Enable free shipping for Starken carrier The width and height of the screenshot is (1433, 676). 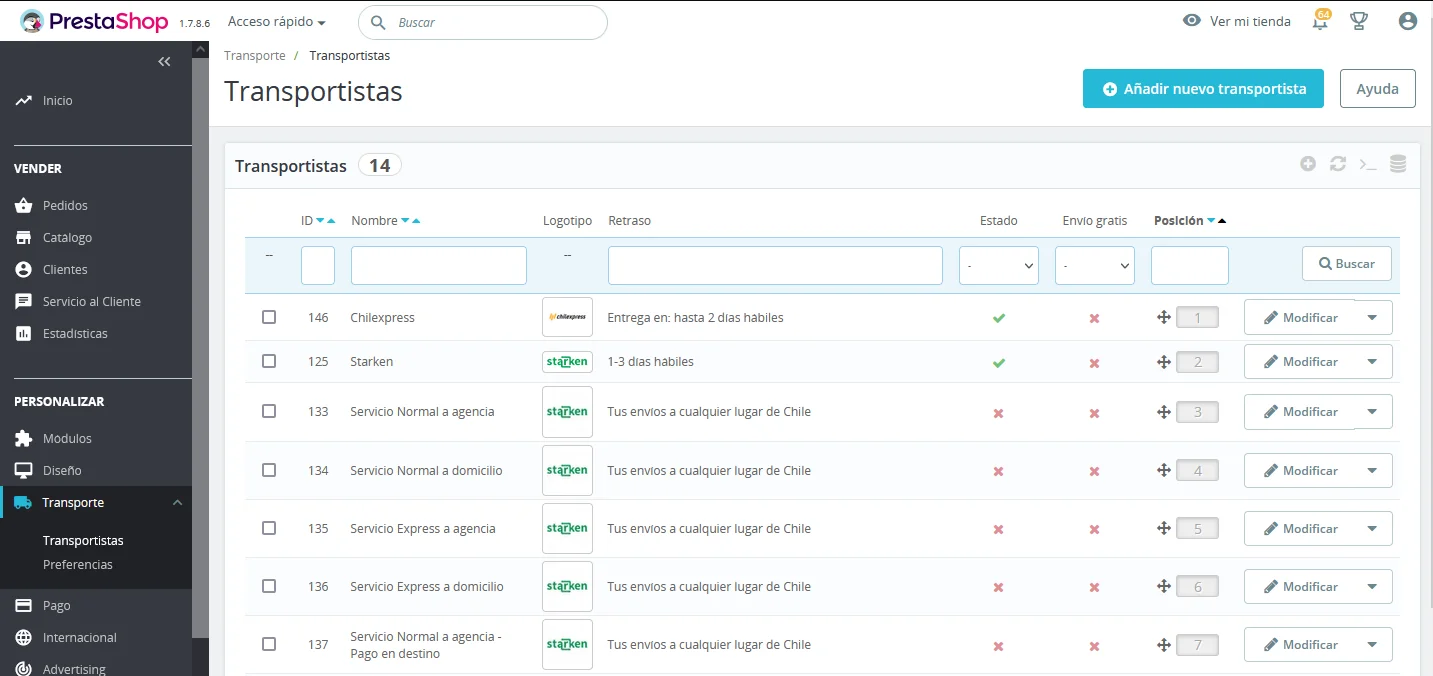(x=1094, y=362)
